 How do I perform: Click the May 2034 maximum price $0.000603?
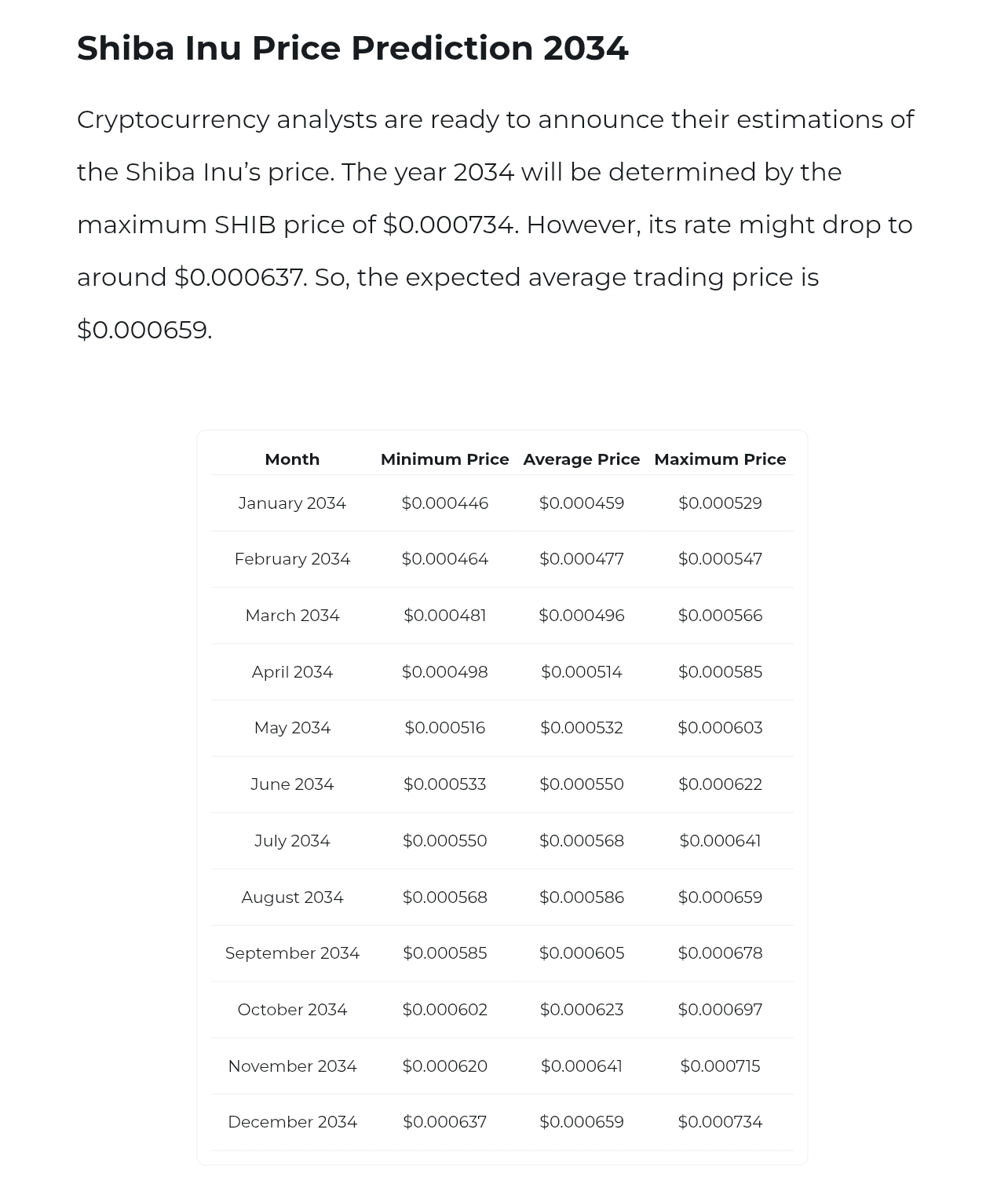(x=720, y=728)
